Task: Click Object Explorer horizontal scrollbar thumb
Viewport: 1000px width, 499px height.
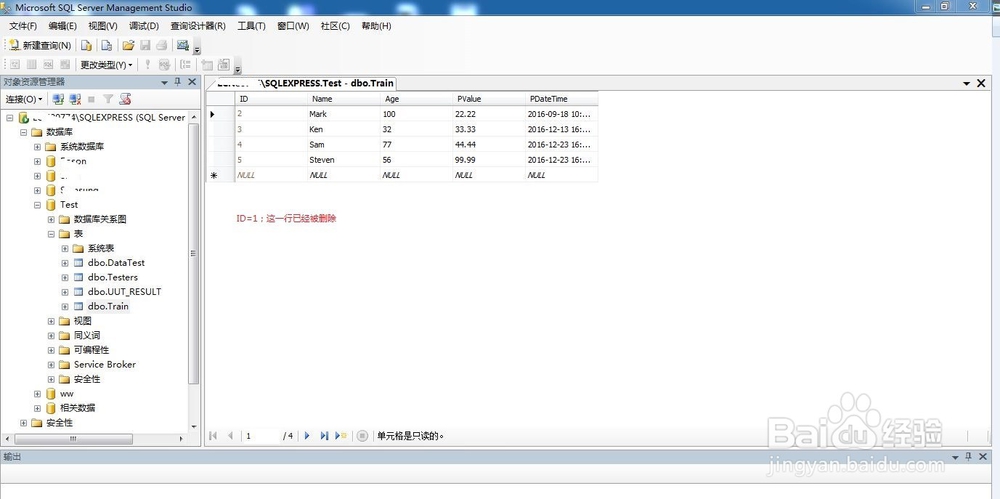Action: pos(73,439)
